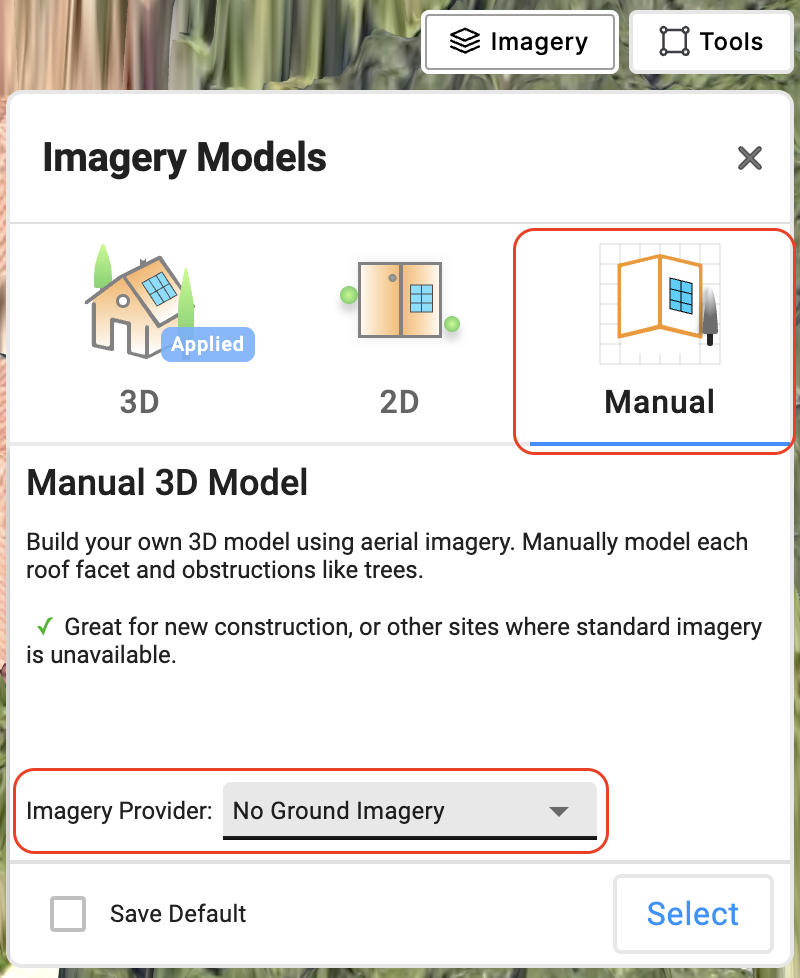
Task: Expand options using the dropdown arrow
Action: coord(559,811)
